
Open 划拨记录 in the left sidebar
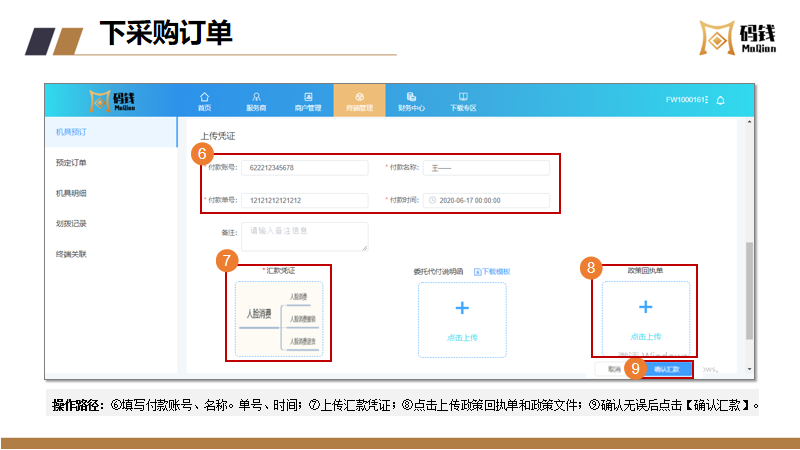[71, 223]
